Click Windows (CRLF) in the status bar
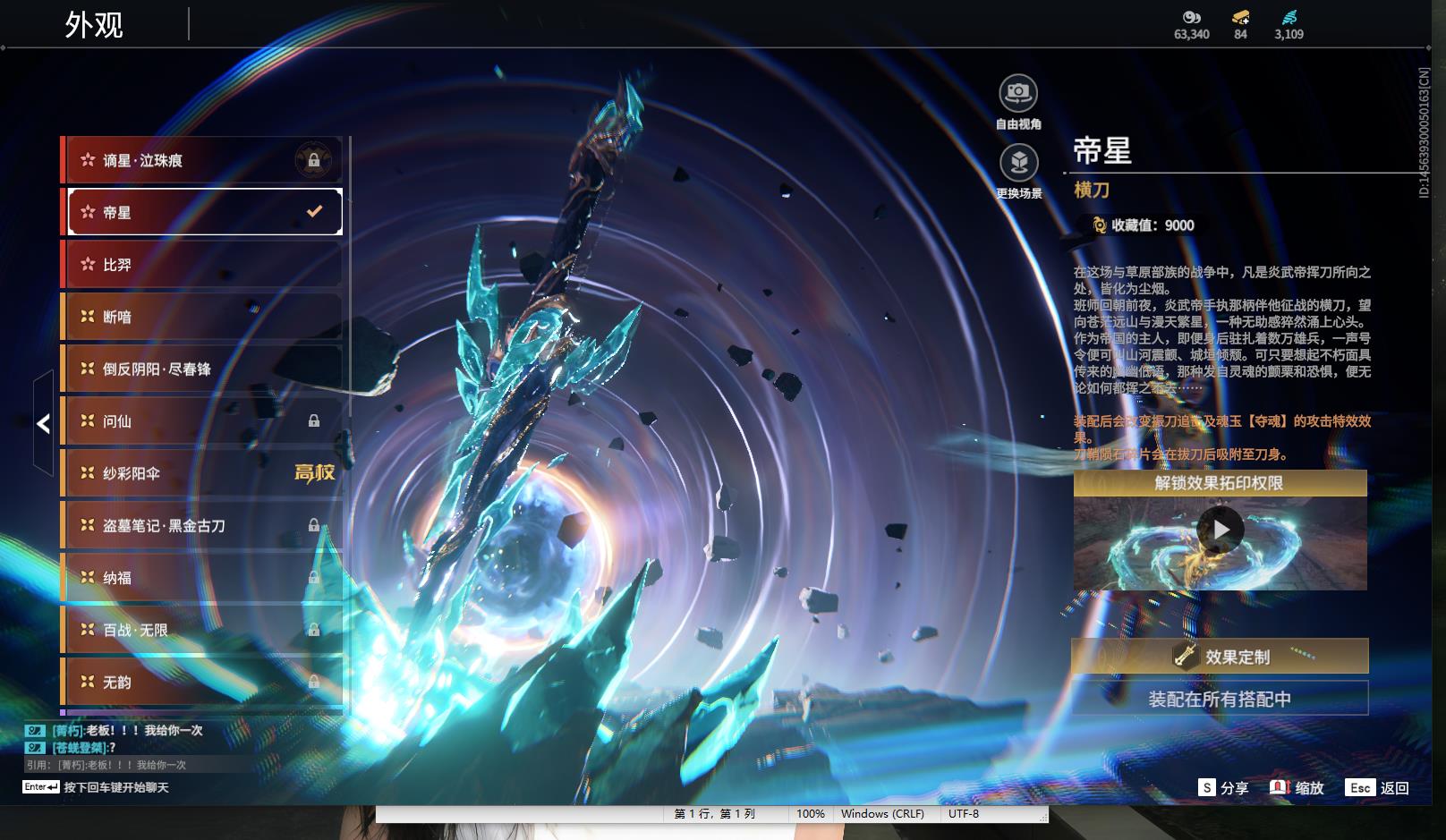The image size is (1446, 840). point(882,814)
